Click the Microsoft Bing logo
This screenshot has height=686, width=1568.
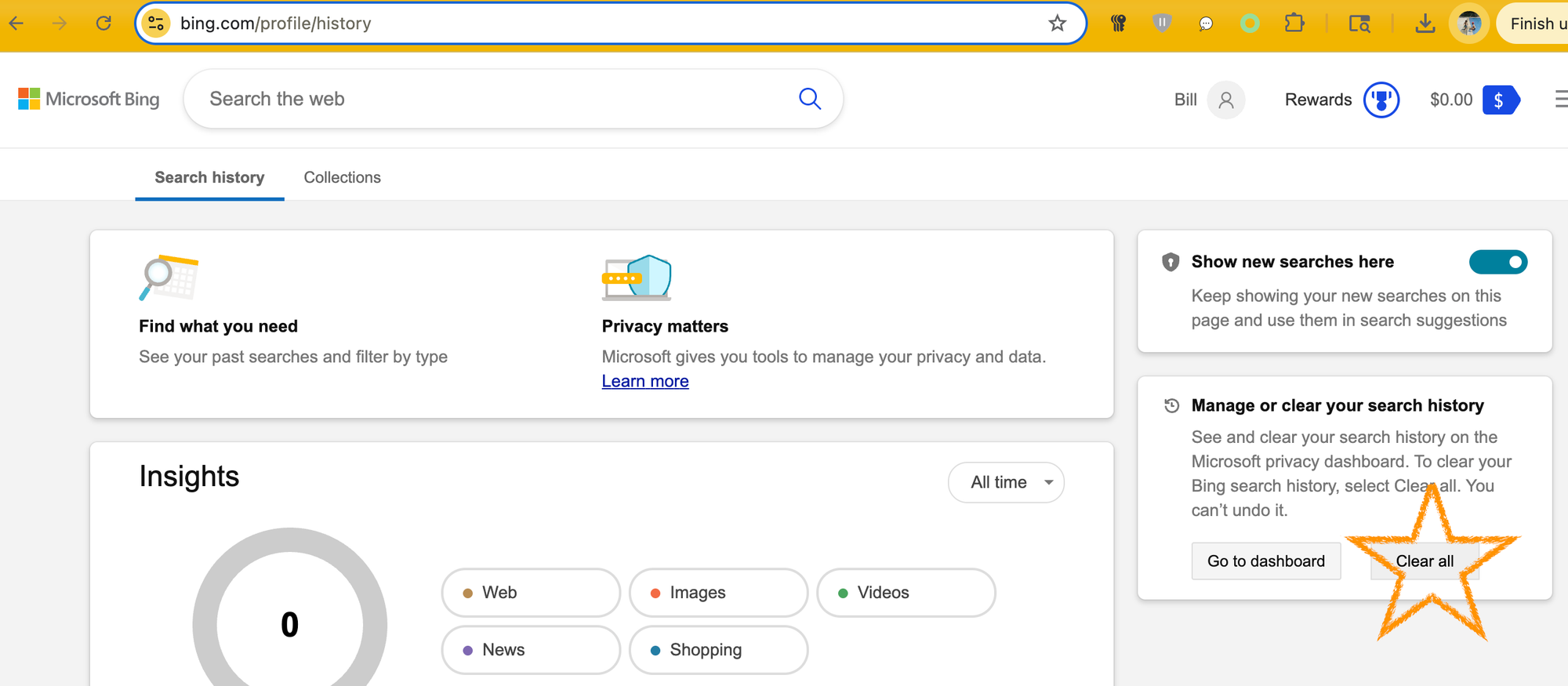[89, 99]
